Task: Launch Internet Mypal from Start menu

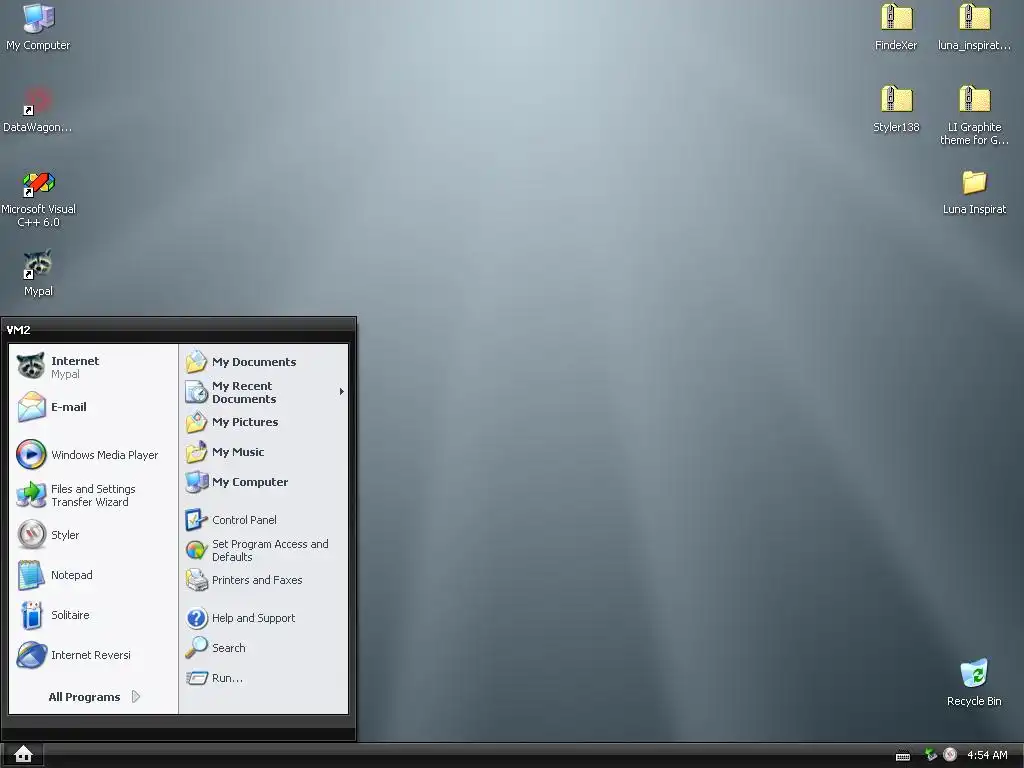Action: pyautogui.click(x=93, y=366)
